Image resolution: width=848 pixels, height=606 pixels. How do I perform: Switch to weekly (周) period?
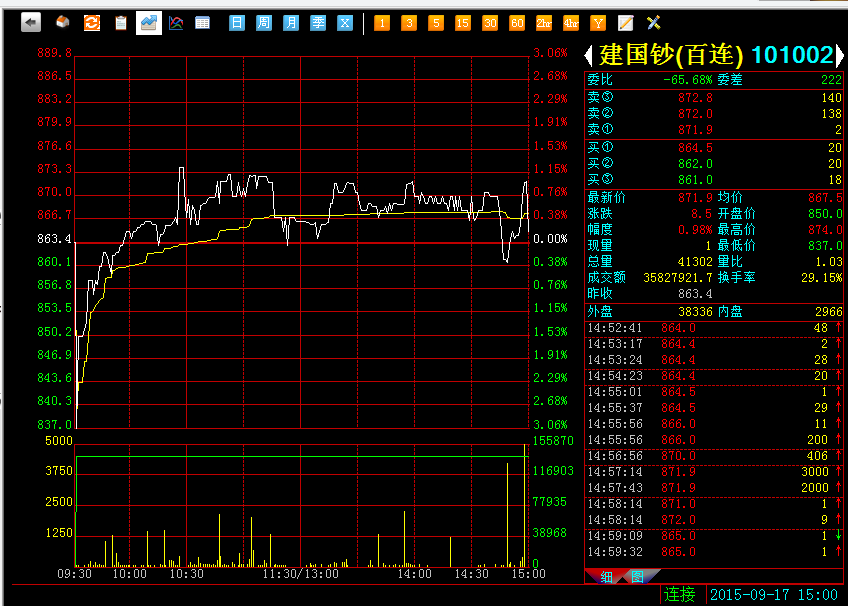pos(264,22)
